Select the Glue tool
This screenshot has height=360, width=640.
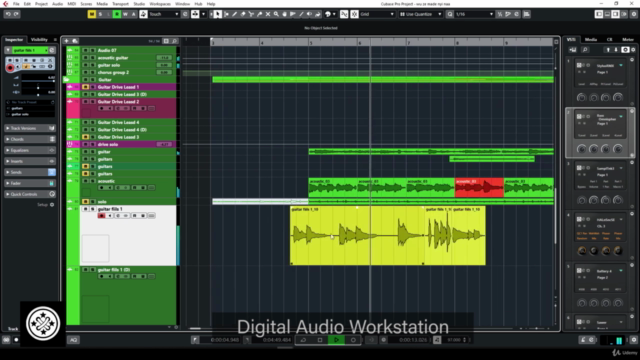[260, 14]
